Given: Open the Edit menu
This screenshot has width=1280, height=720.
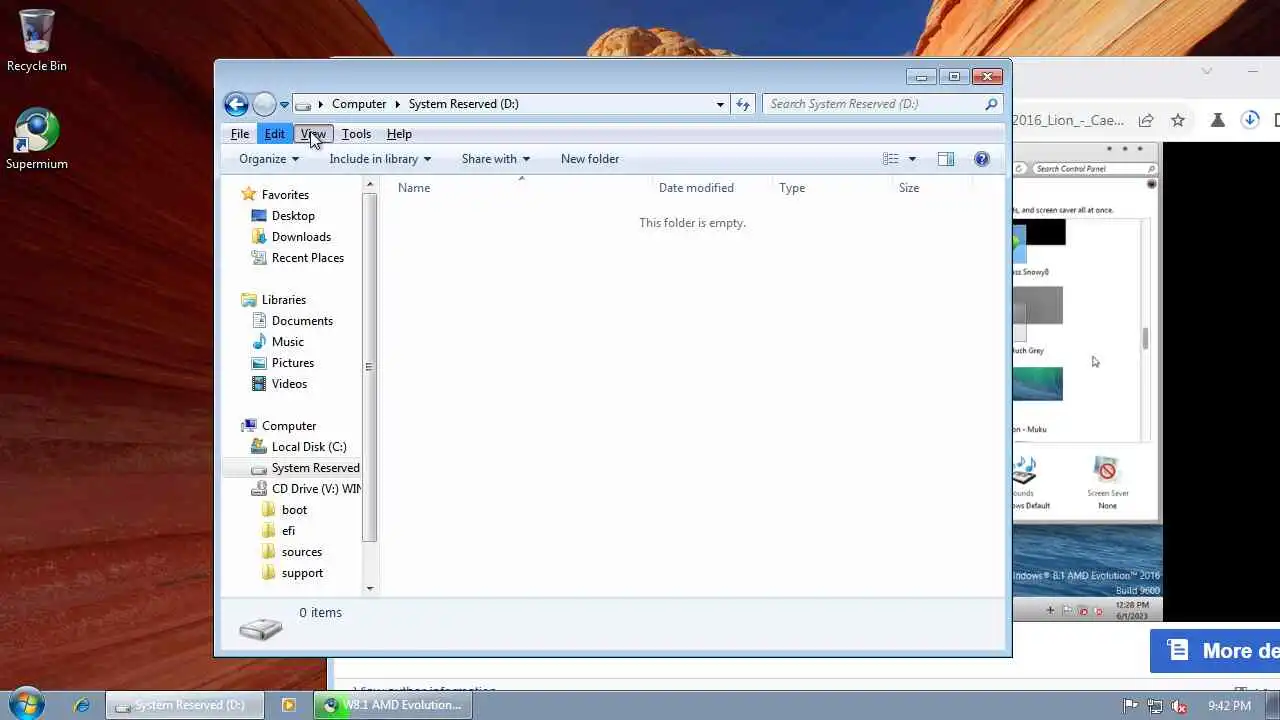Looking at the screenshot, I should [x=274, y=134].
